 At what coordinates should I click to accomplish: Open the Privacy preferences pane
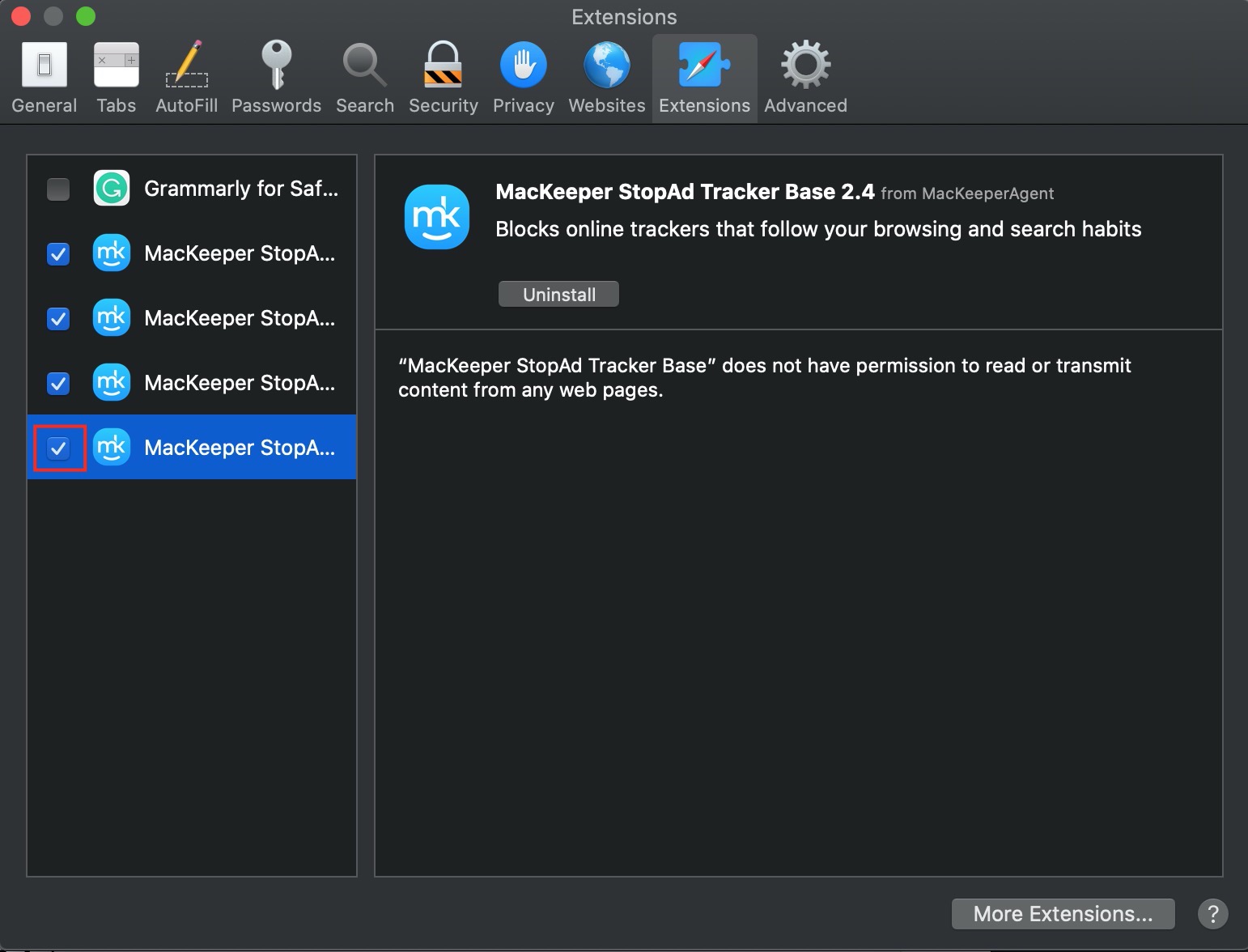pos(523,79)
